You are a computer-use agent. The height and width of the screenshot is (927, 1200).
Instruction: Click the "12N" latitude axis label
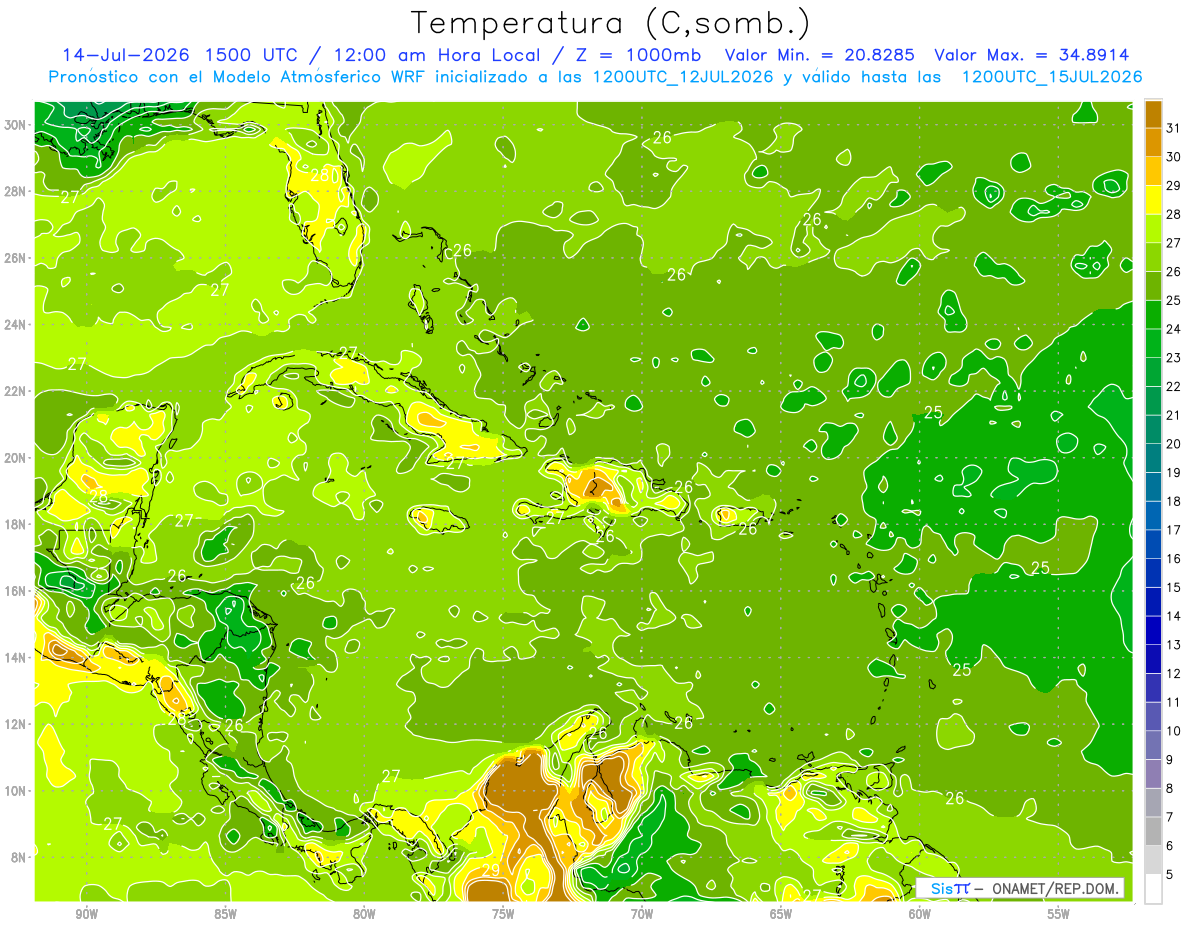[17, 724]
